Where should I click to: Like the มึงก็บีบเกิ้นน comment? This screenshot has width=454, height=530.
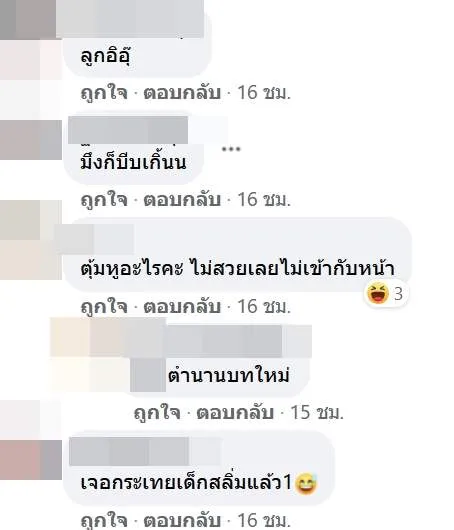point(104,199)
